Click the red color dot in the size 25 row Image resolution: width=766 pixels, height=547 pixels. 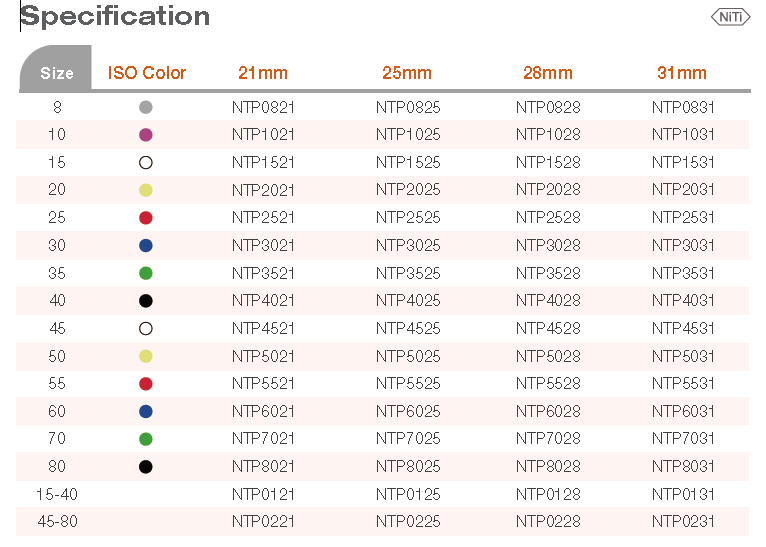[x=146, y=217]
